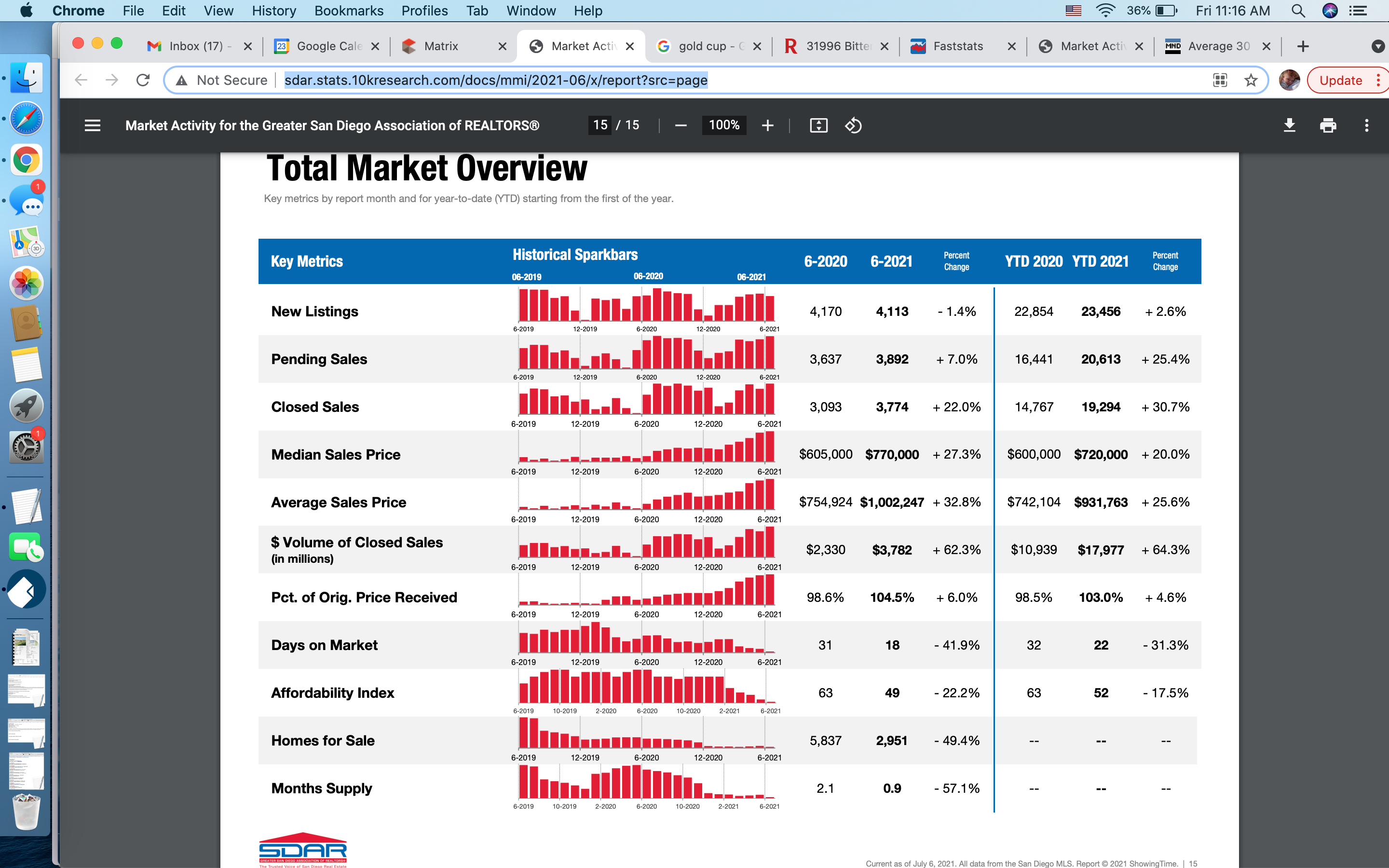Click the grid extension icon in address bar

click(x=1220, y=81)
